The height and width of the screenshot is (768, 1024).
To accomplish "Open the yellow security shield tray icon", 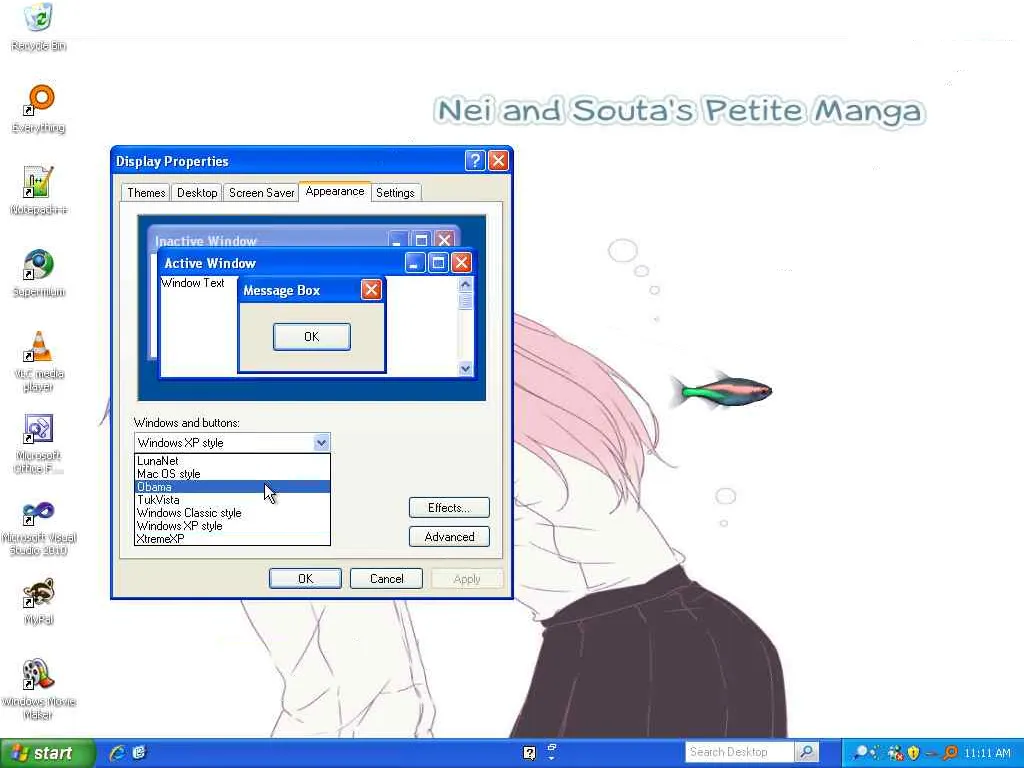I will pos(913,753).
